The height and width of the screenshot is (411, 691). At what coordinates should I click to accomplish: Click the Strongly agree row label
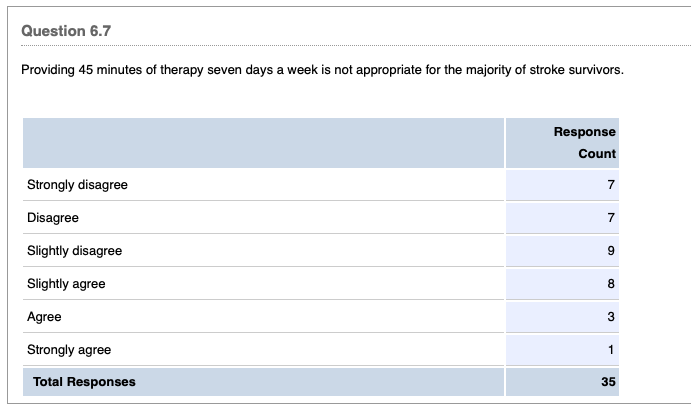[x=69, y=350]
